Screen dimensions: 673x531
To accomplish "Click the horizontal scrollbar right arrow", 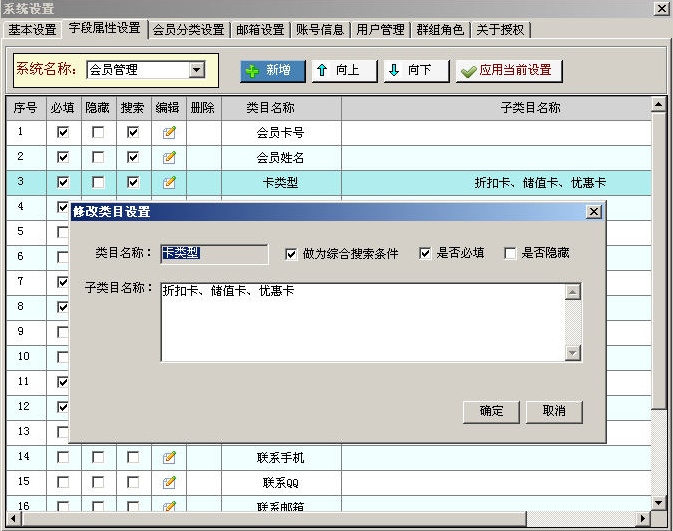I will [643, 518].
